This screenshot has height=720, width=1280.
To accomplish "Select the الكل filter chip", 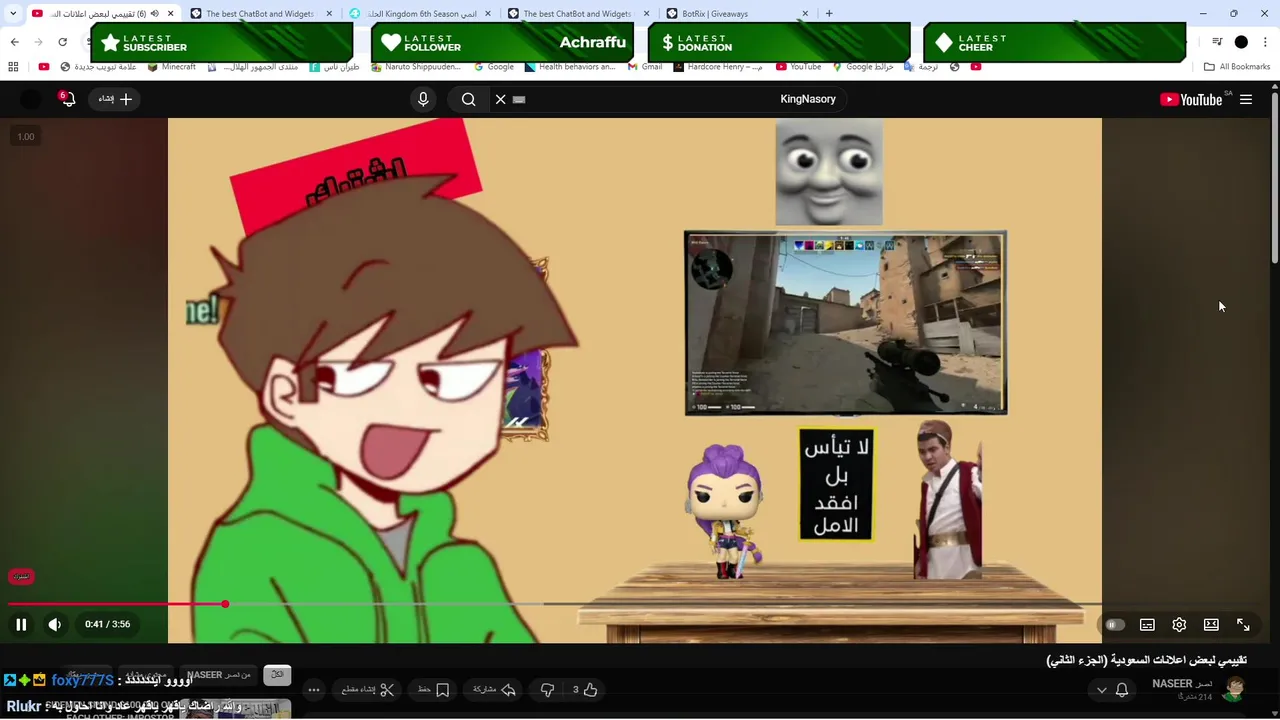I will pyautogui.click(x=277, y=675).
